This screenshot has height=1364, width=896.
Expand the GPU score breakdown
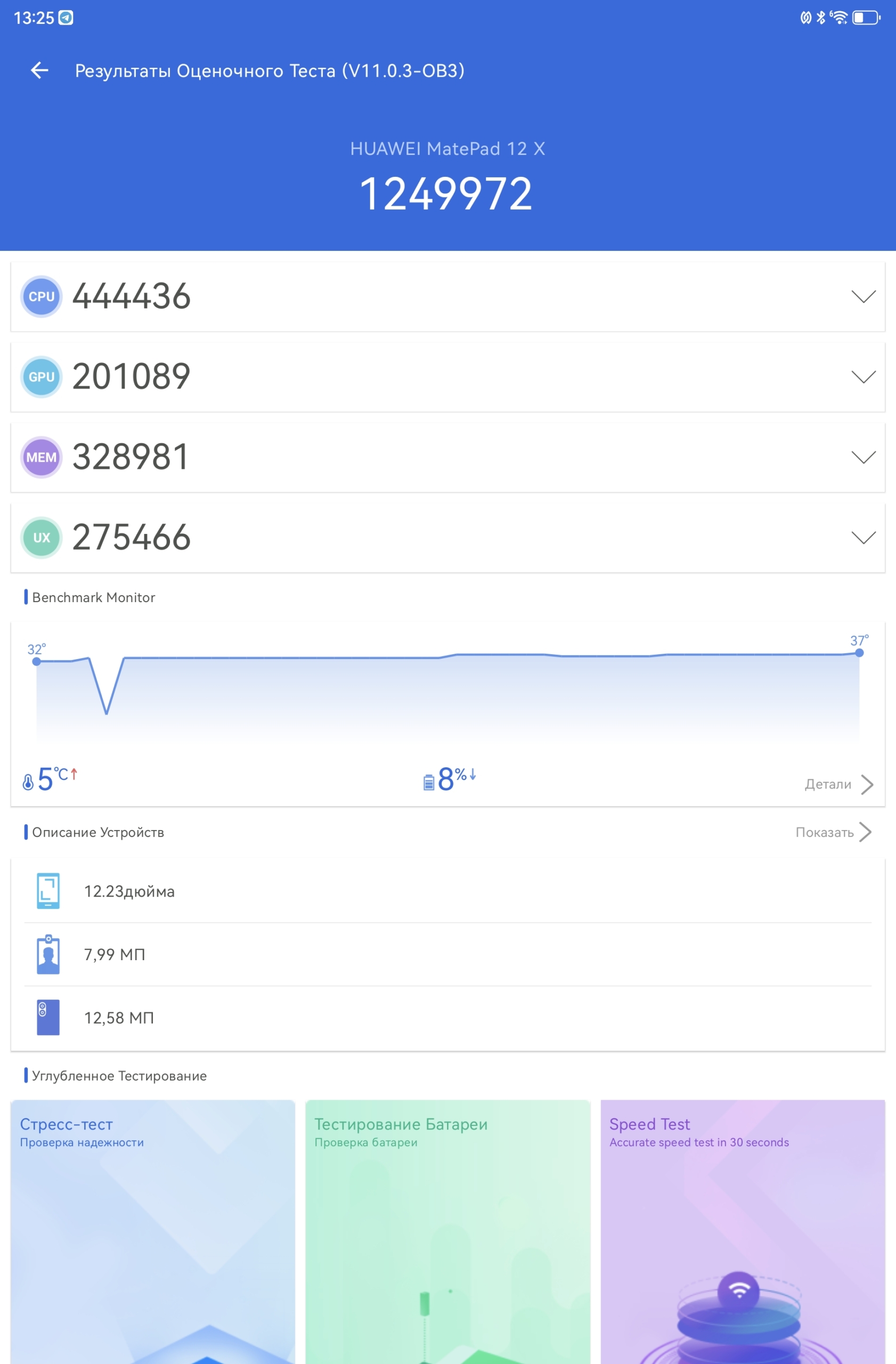[863, 377]
